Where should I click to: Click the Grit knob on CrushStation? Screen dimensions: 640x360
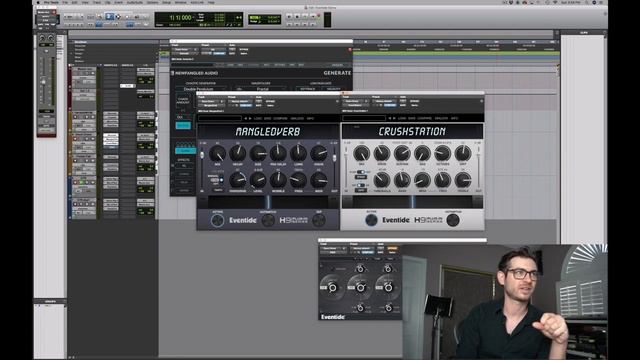click(x=463, y=153)
